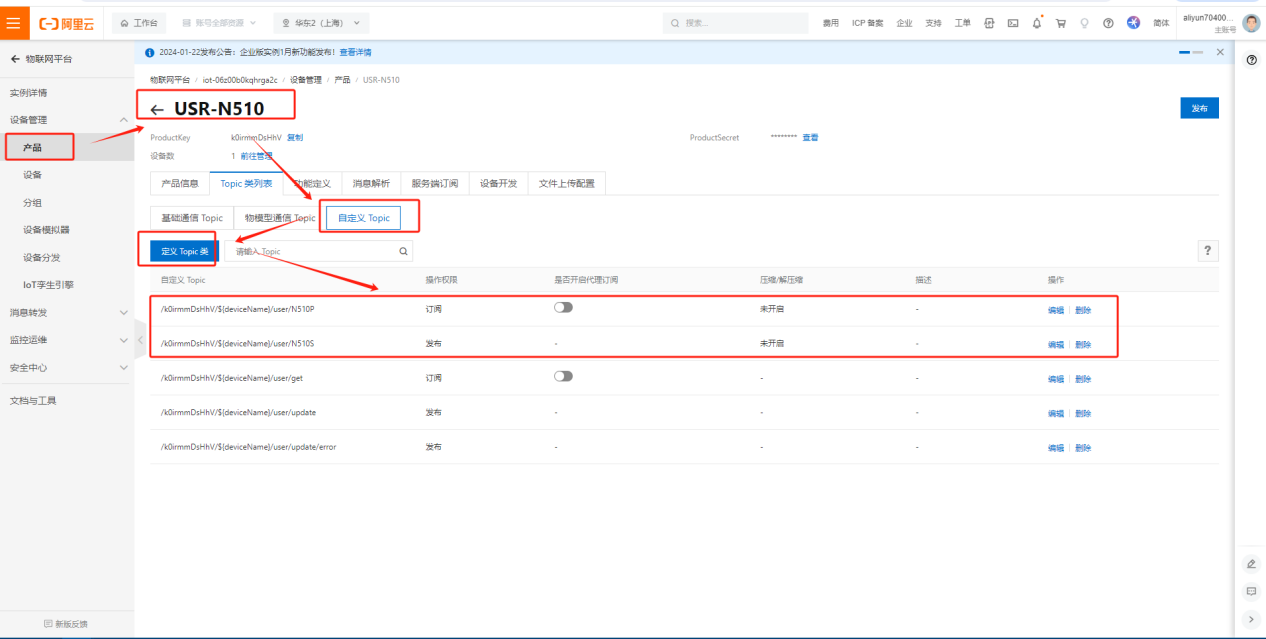Click the 请输入 Topic search field
Image resolution: width=1266 pixels, height=639 pixels.
(x=315, y=252)
